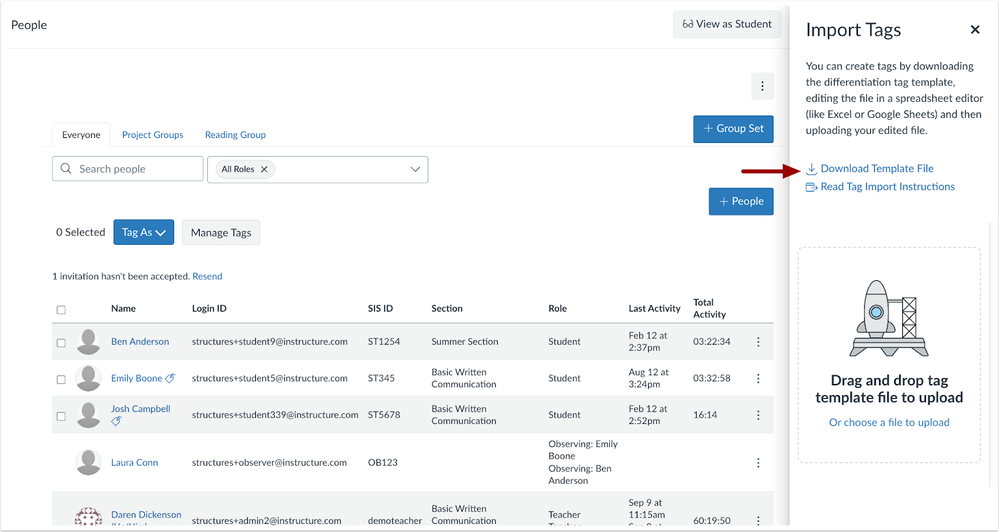Image resolution: width=999 pixels, height=532 pixels.
Task: Click the Login ID column header
Action: click(209, 308)
